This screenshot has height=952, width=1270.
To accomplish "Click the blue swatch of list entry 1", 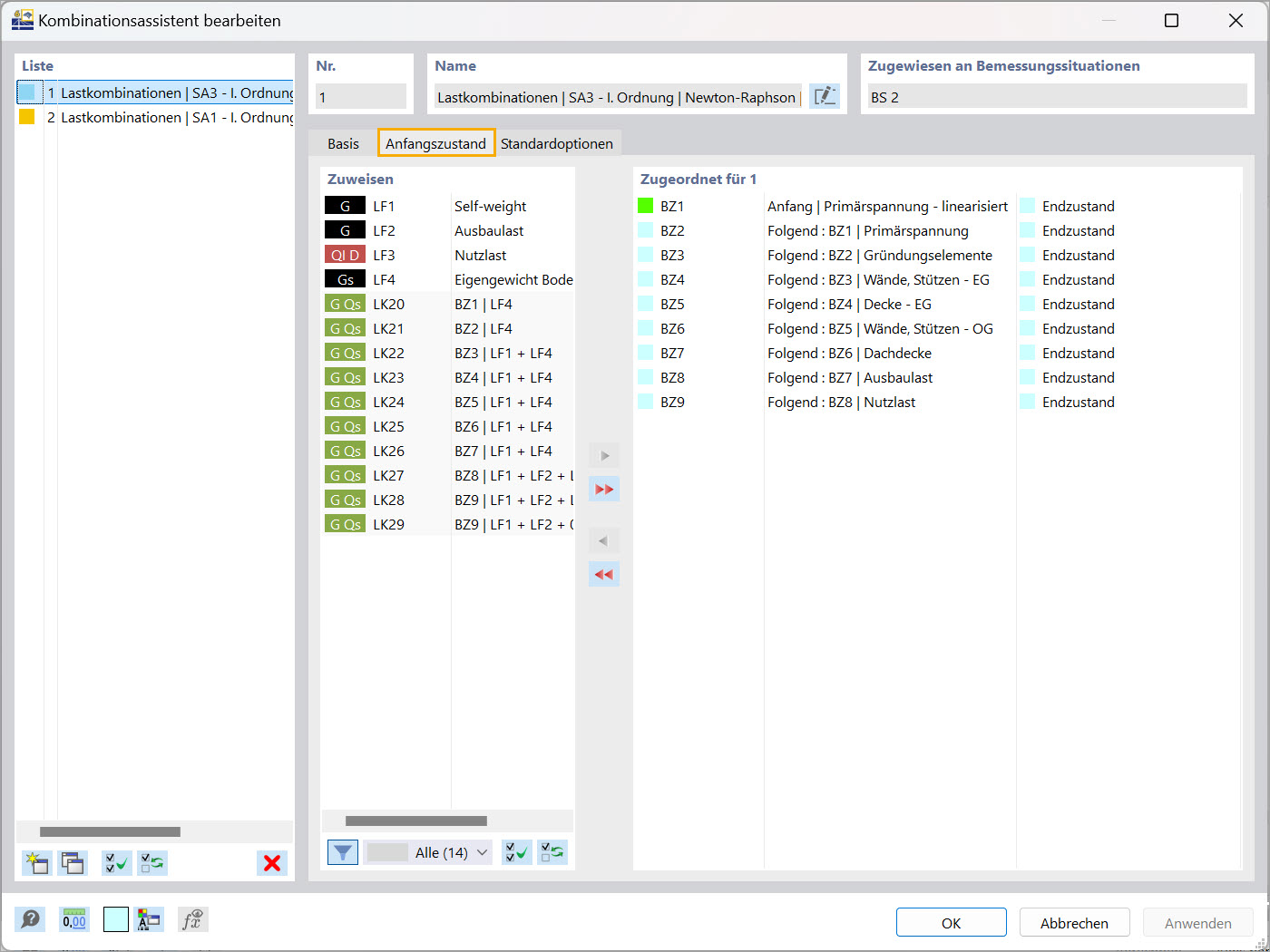I will click(27, 92).
